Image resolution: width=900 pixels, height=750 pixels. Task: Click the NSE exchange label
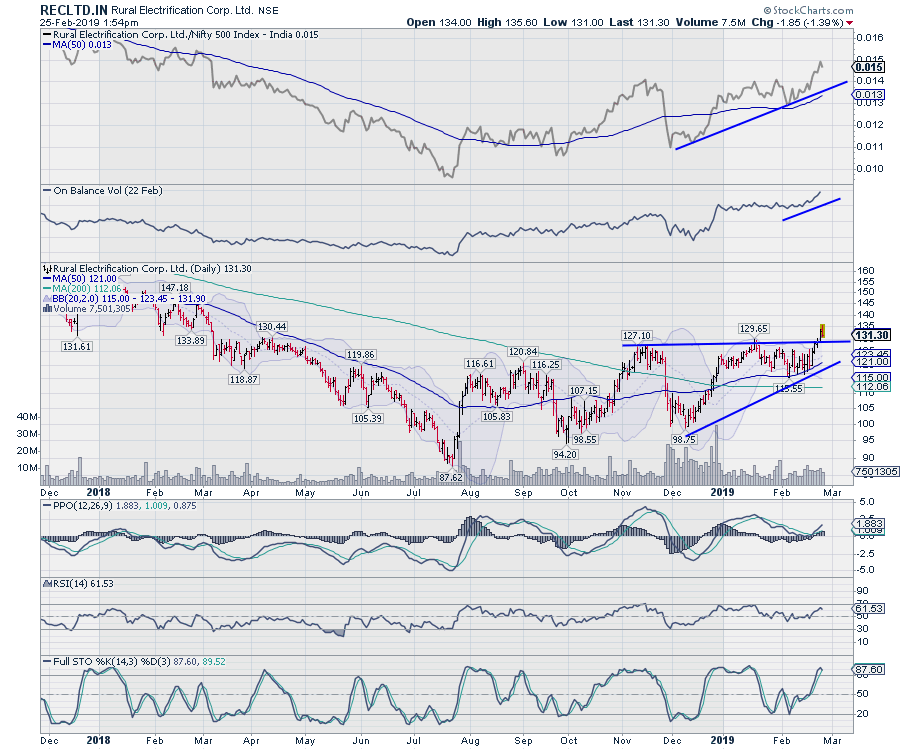268,10
